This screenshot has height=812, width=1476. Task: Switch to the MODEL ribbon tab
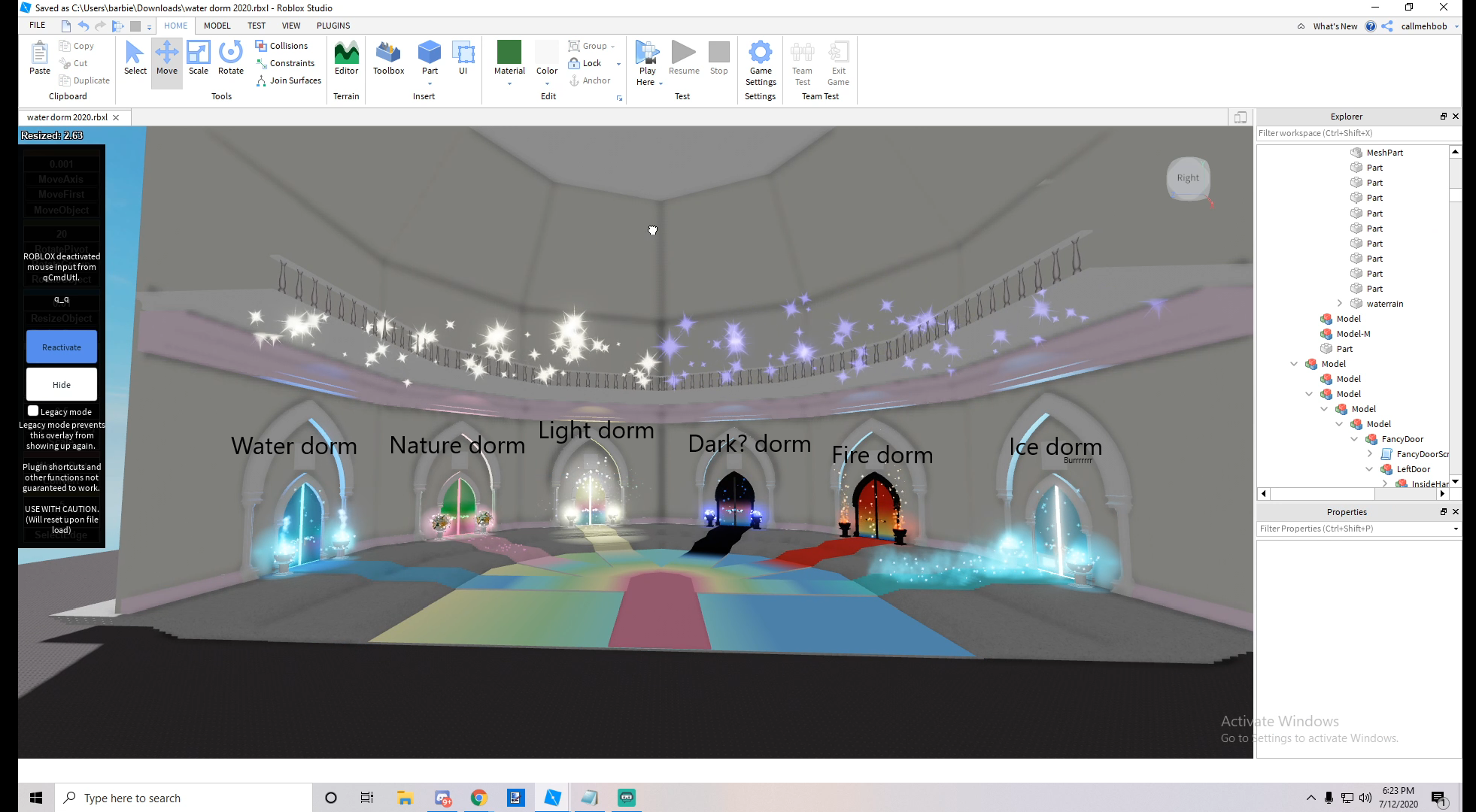tap(217, 26)
